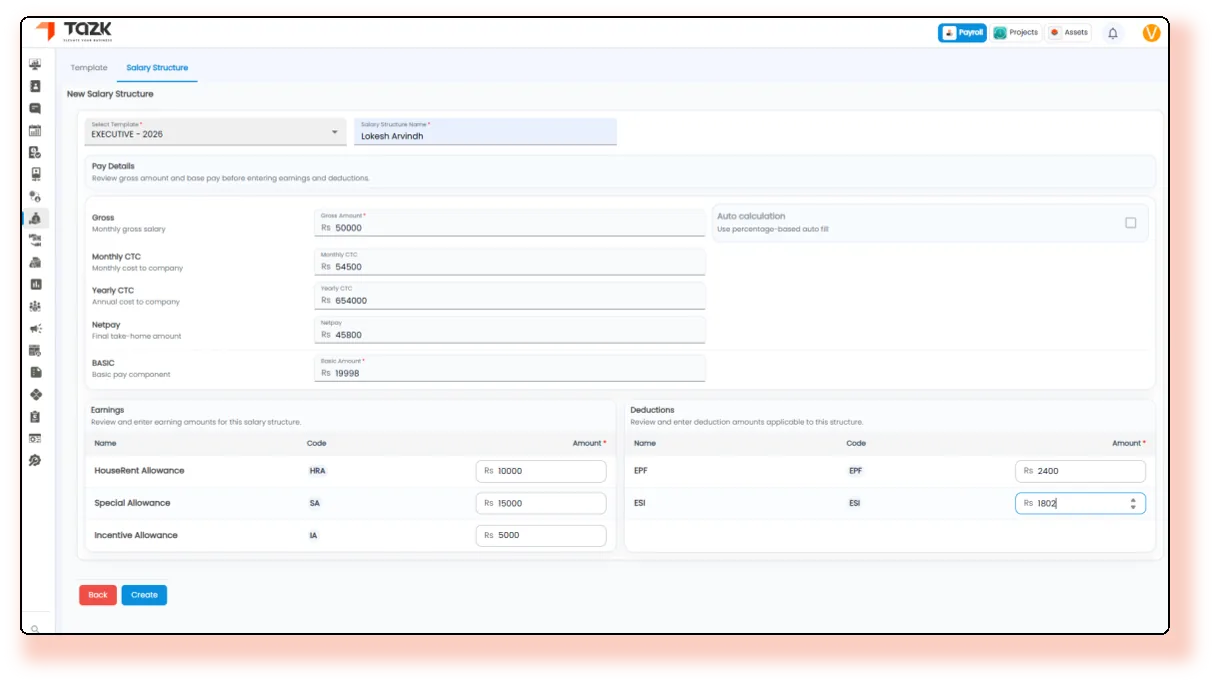The height and width of the screenshot is (685, 1216).
Task: Click the TAZK logo
Action: pos(75,32)
